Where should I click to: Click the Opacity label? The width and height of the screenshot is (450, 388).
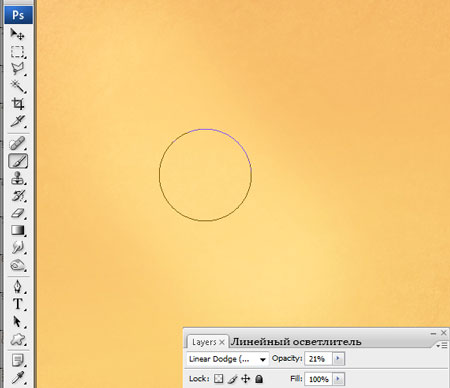[x=287, y=358]
